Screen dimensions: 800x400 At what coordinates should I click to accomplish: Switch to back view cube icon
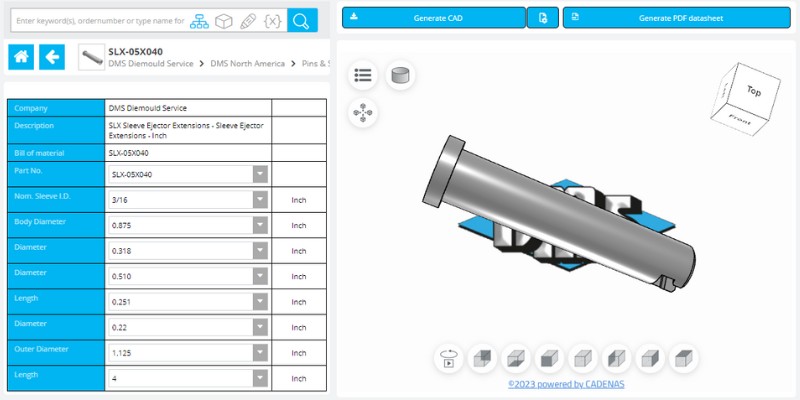pos(482,358)
